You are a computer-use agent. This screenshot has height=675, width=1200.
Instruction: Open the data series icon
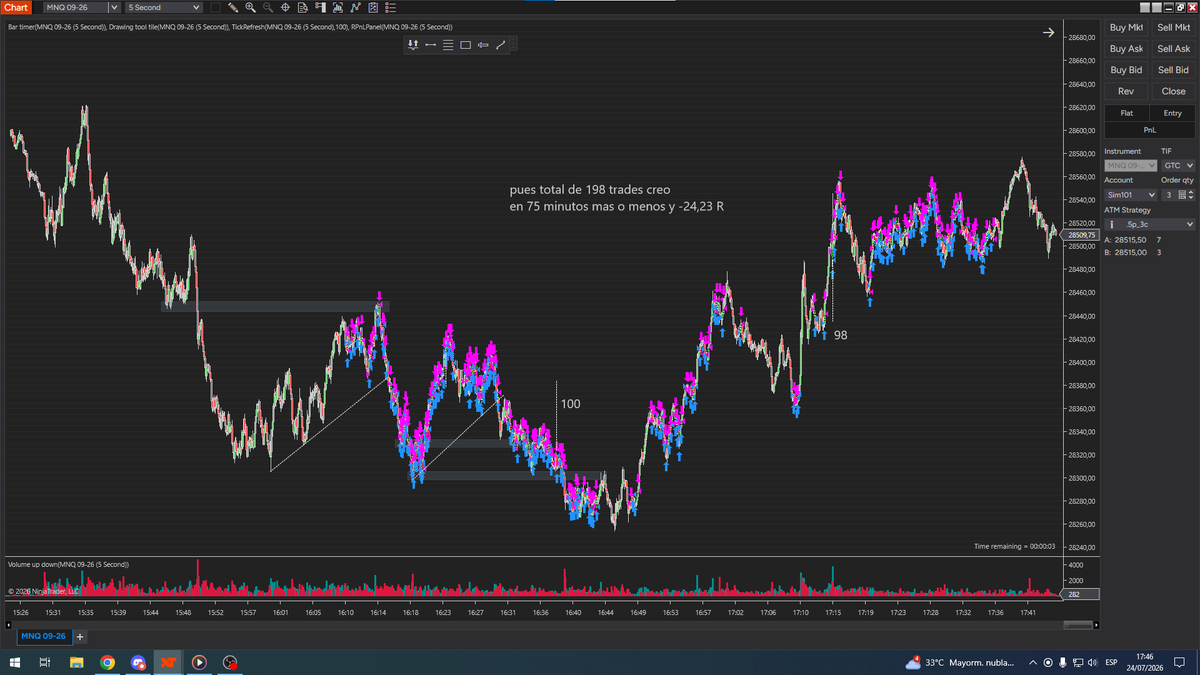point(338,7)
